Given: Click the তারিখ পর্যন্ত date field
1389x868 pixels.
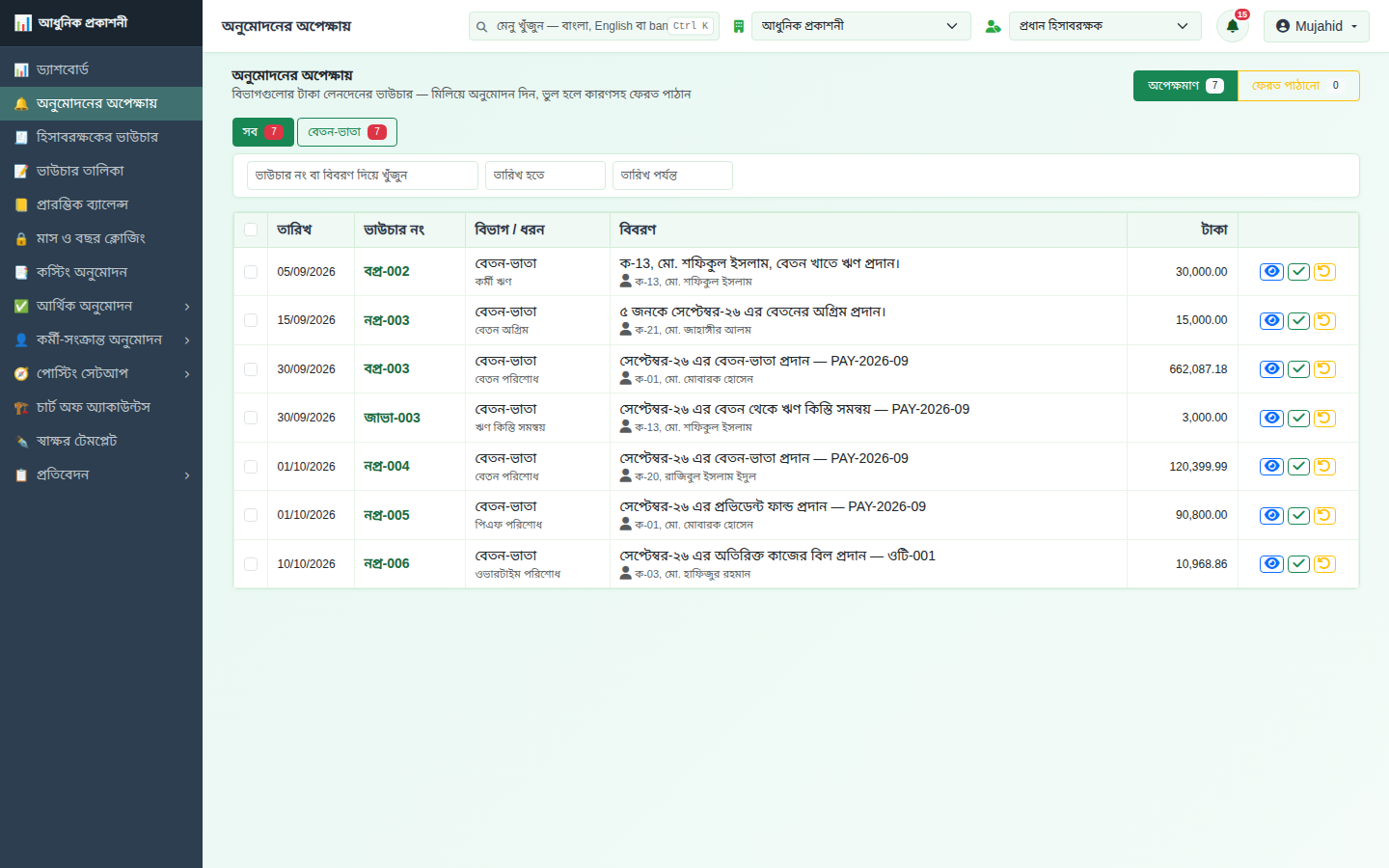Looking at the screenshot, I should tap(672, 176).
